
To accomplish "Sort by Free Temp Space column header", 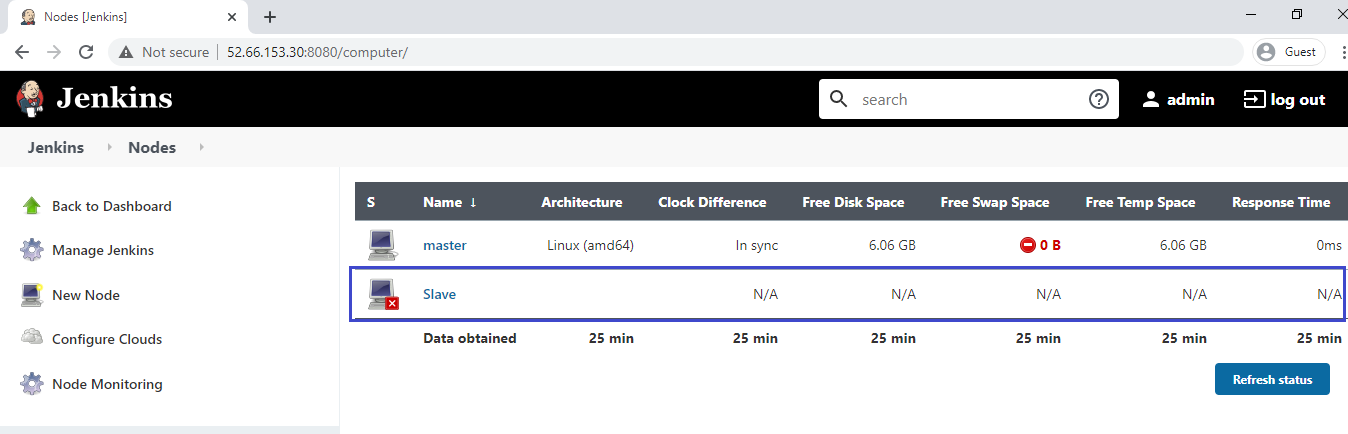I will pyautogui.click(x=1140, y=202).
